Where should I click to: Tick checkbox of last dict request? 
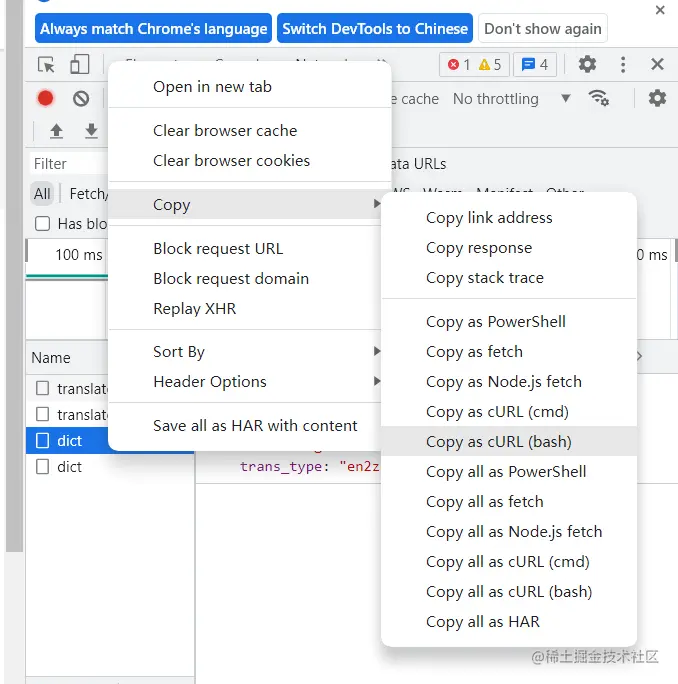(42, 467)
